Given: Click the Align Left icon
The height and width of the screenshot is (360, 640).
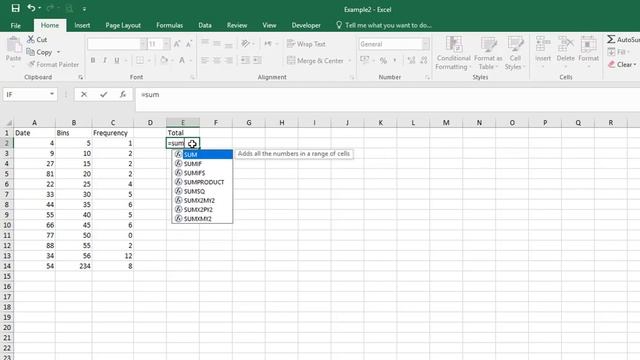Looking at the screenshot, I should (x=205, y=60).
